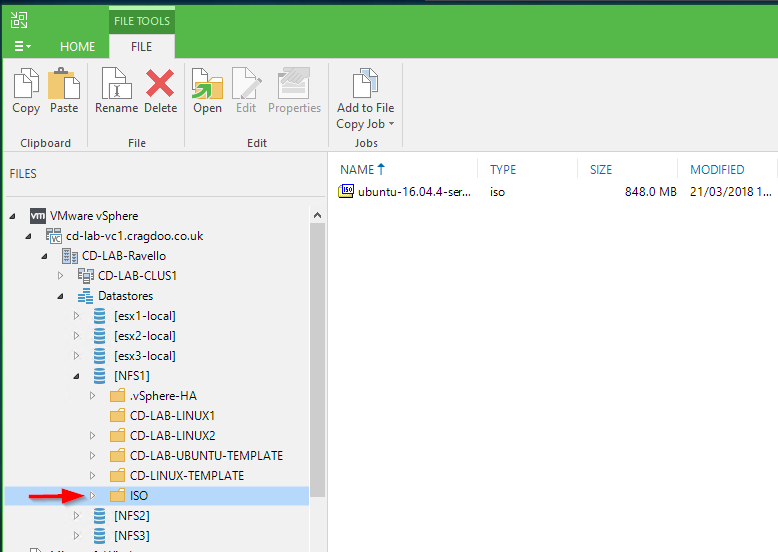Click the CD-LAB-Ravello datacenter icon
This screenshot has width=778, height=552.
tap(69, 256)
